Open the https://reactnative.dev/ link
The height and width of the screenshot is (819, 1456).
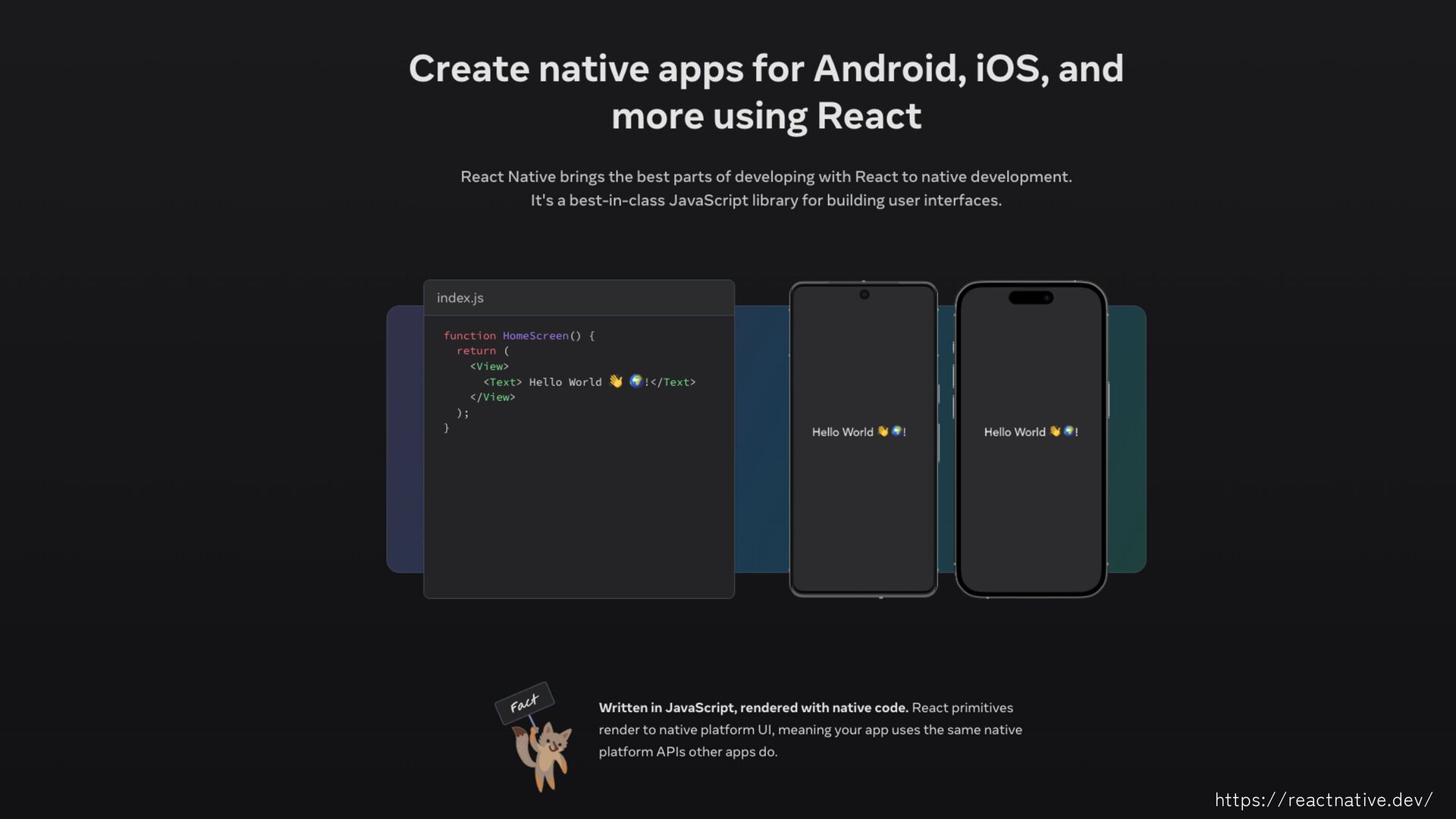(x=1323, y=799)
